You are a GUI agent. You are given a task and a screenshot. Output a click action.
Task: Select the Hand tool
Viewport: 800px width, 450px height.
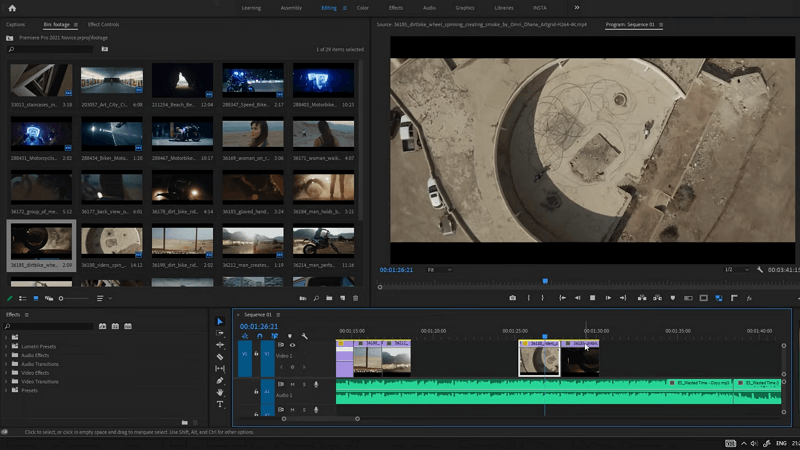coord(220,392)
